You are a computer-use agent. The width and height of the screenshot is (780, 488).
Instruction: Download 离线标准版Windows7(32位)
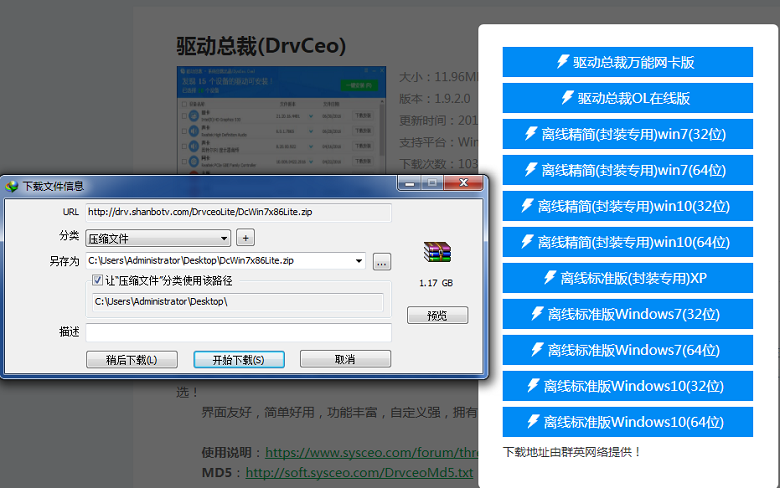coord(627,314)
